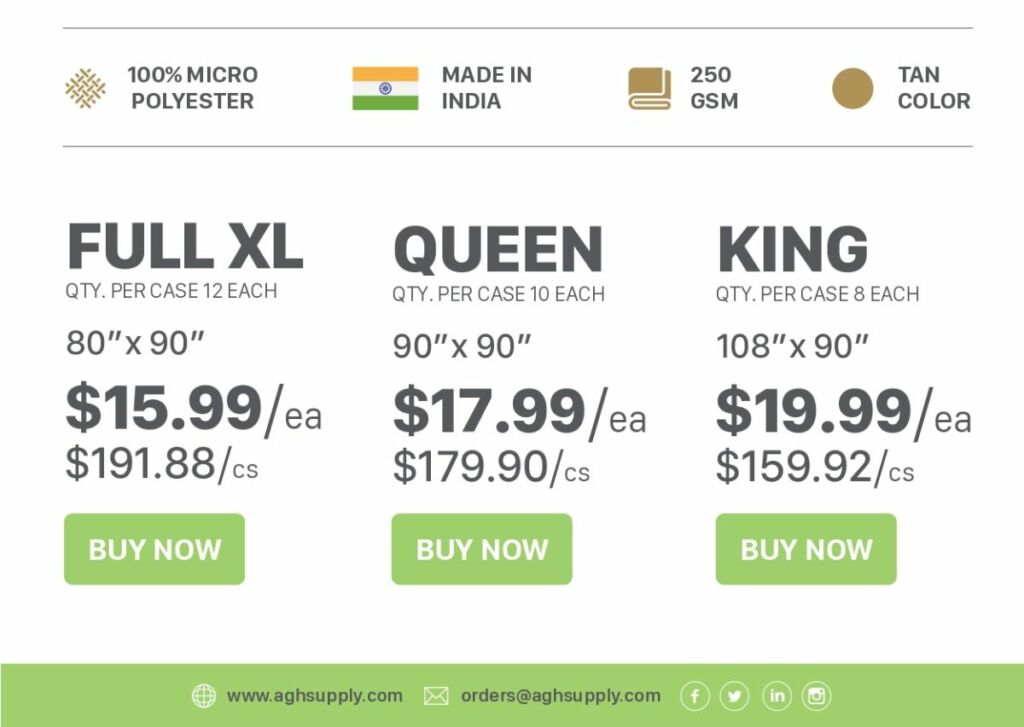Visit the www.aghsupply.com link

[x=314, y=696]
